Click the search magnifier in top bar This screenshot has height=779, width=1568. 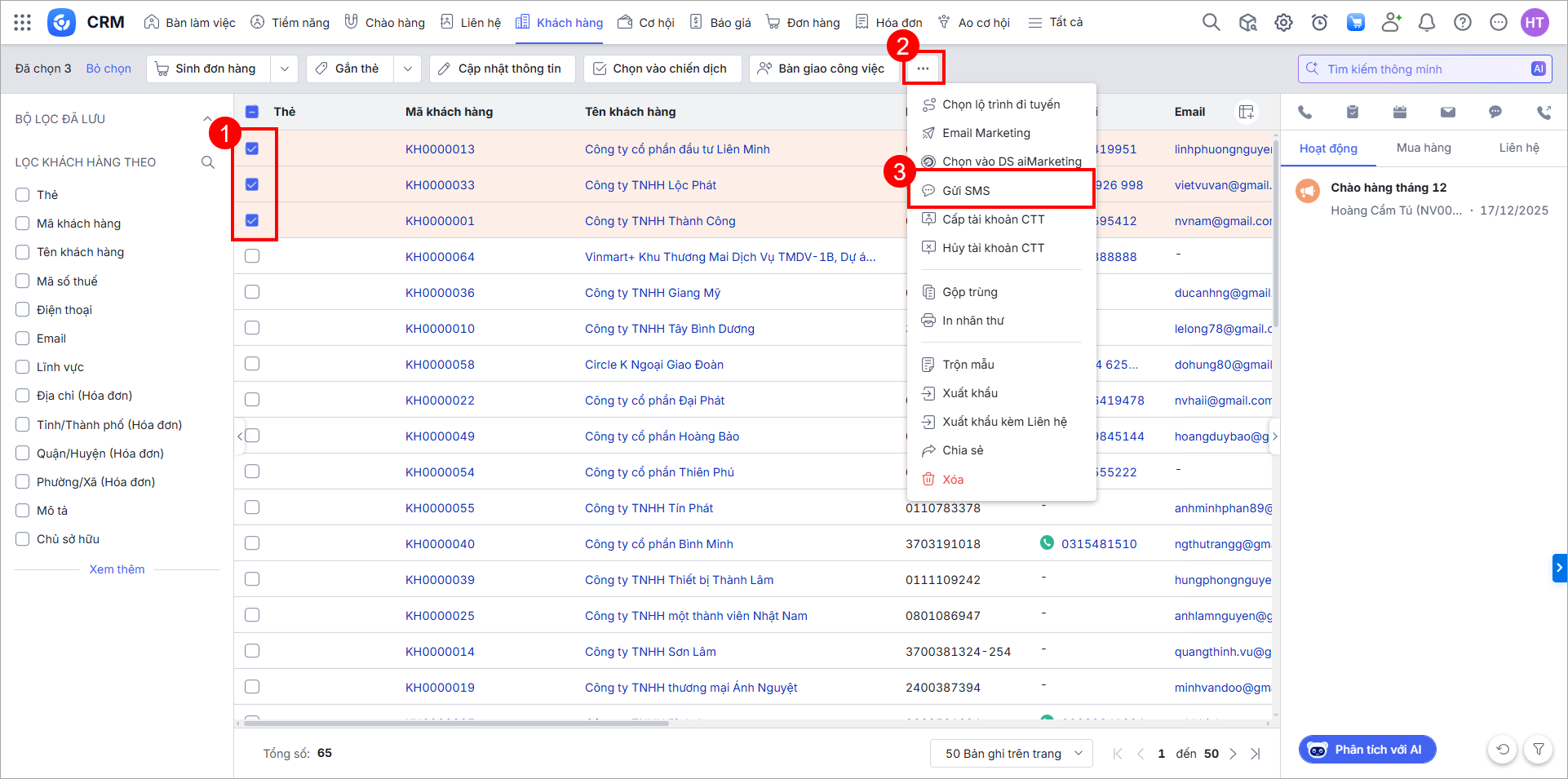[x=1211, y=23]
